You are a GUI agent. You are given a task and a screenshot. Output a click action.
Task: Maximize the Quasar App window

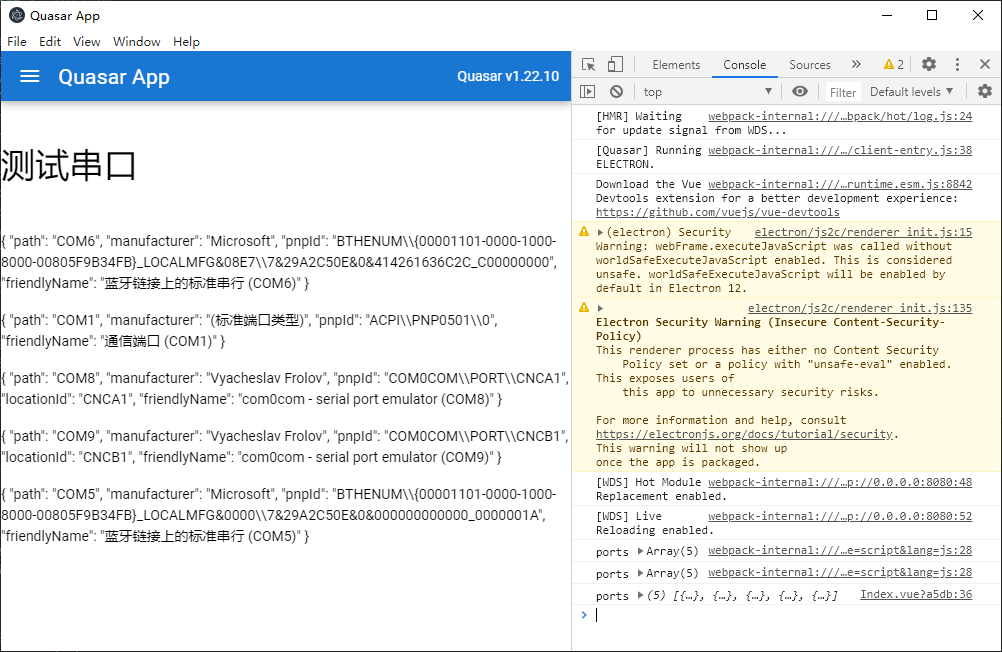point(932,15)
